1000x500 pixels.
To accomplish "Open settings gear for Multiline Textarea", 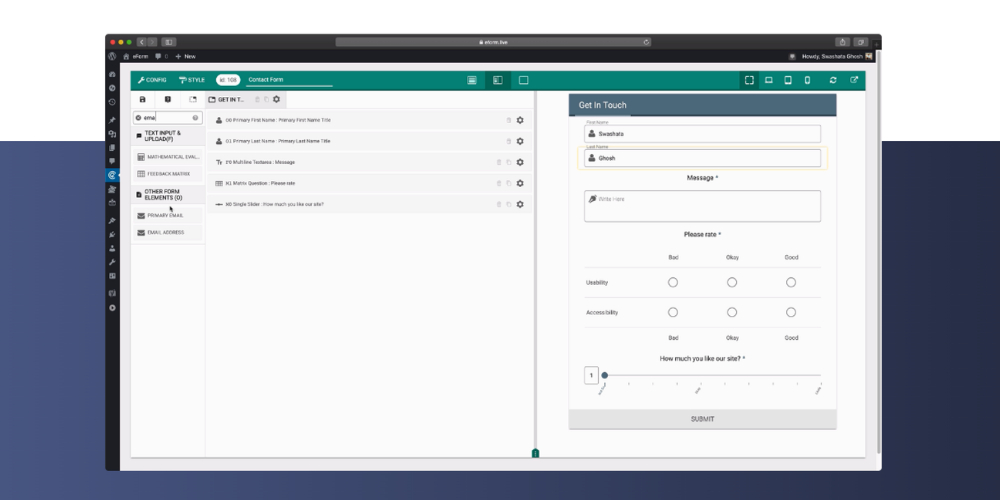I will pos(520,162).
